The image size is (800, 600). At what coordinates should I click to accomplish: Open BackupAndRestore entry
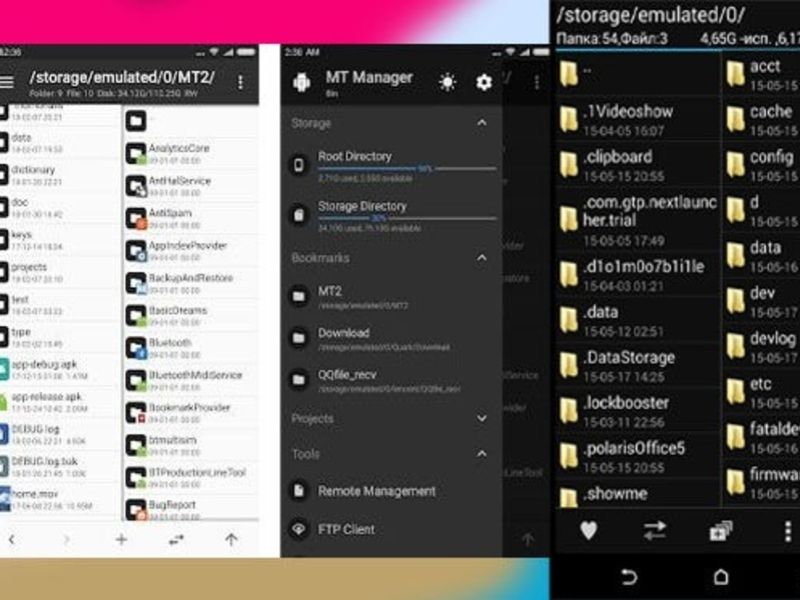(x=192, y=283)
